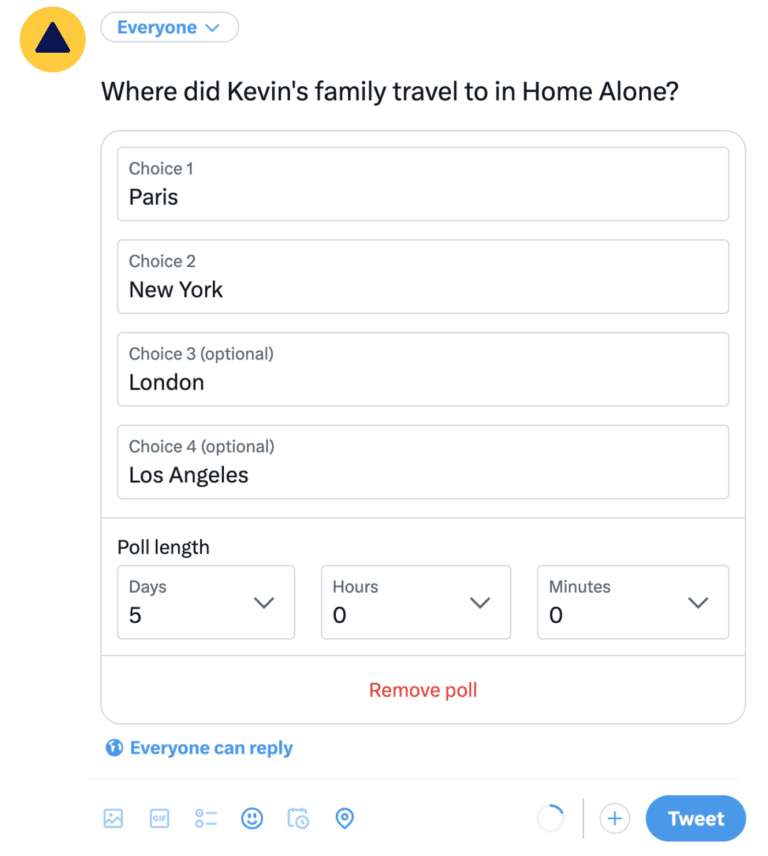Click the Choice 4 field with Los Angeles

(423, 462)
